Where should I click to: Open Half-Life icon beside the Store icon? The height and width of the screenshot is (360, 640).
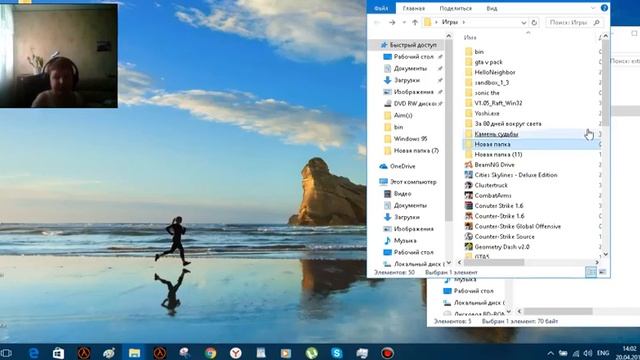[x=84, y=353]
